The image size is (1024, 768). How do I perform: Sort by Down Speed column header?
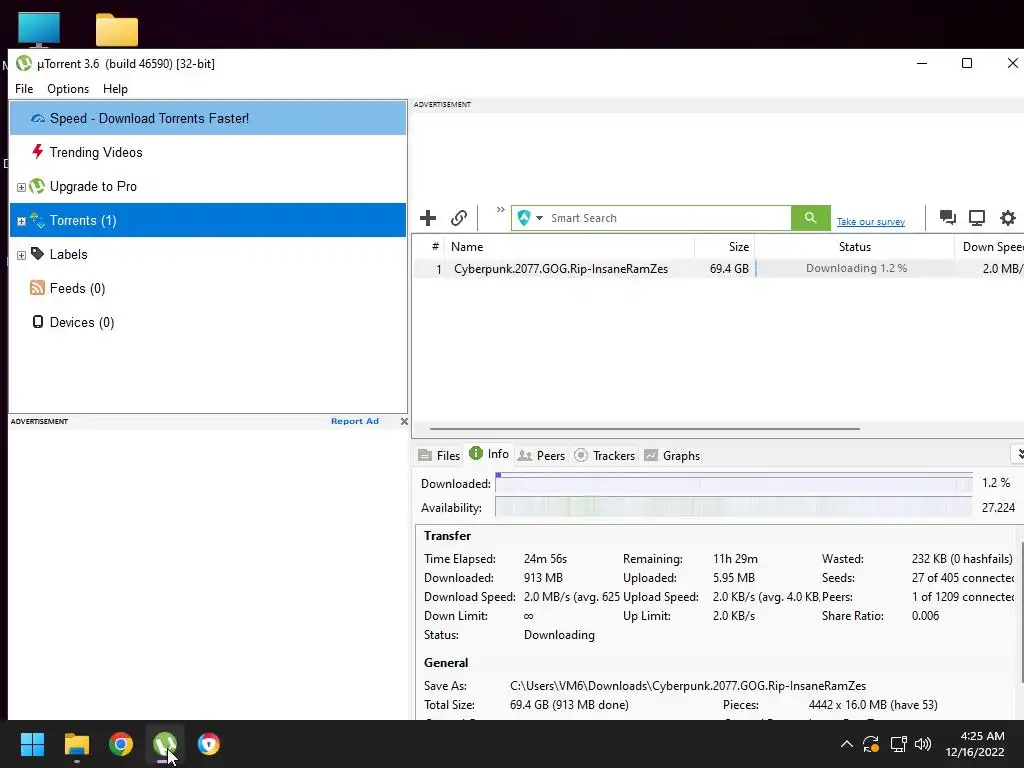[x=989, y=247]
